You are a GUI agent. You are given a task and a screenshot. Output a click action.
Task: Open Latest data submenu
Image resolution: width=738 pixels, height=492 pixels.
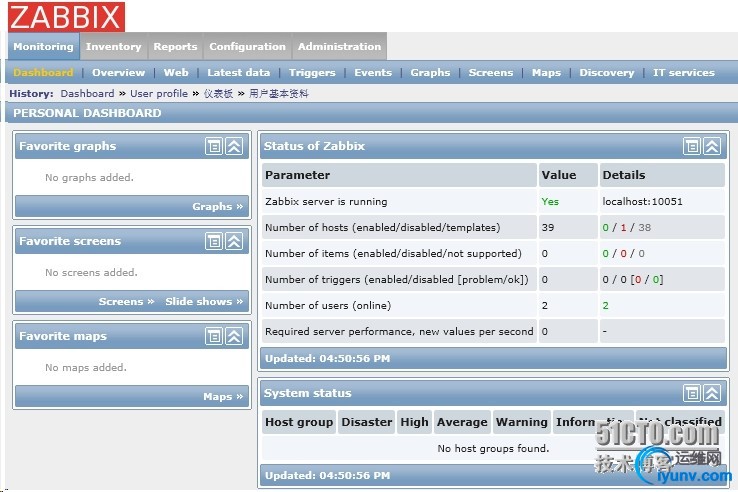point(239,73)
